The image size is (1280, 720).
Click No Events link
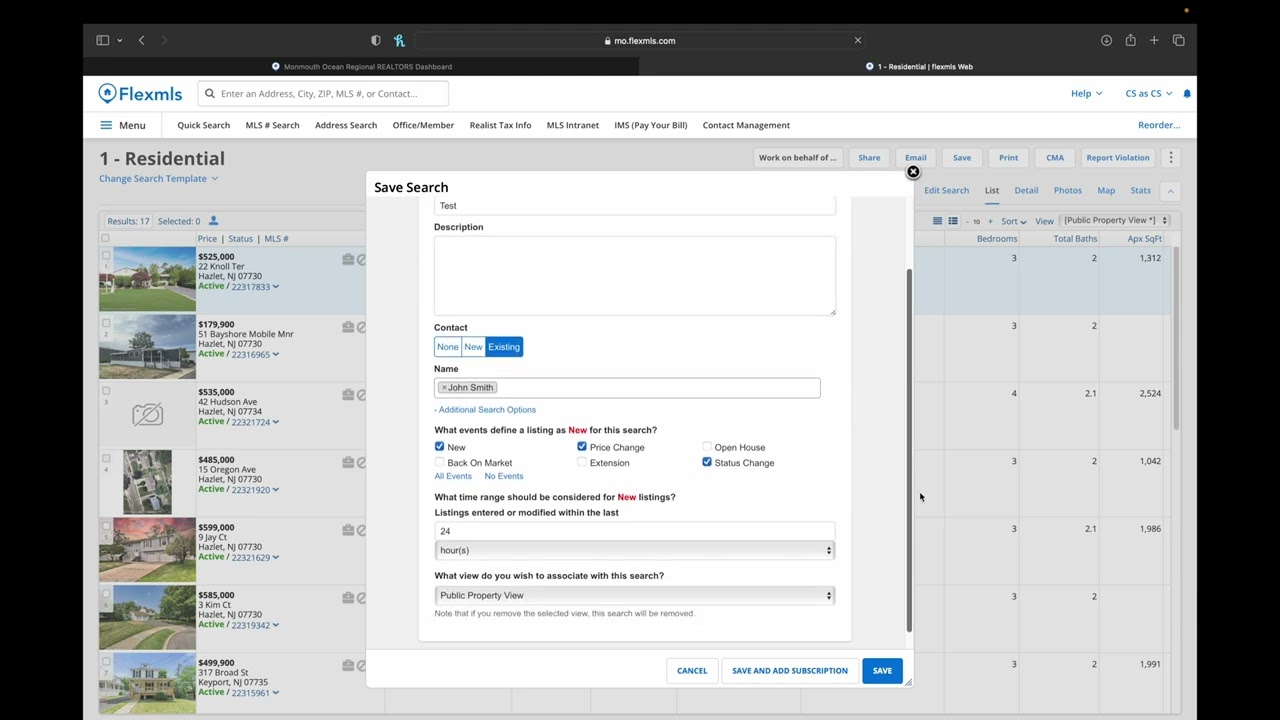point(504,476)
